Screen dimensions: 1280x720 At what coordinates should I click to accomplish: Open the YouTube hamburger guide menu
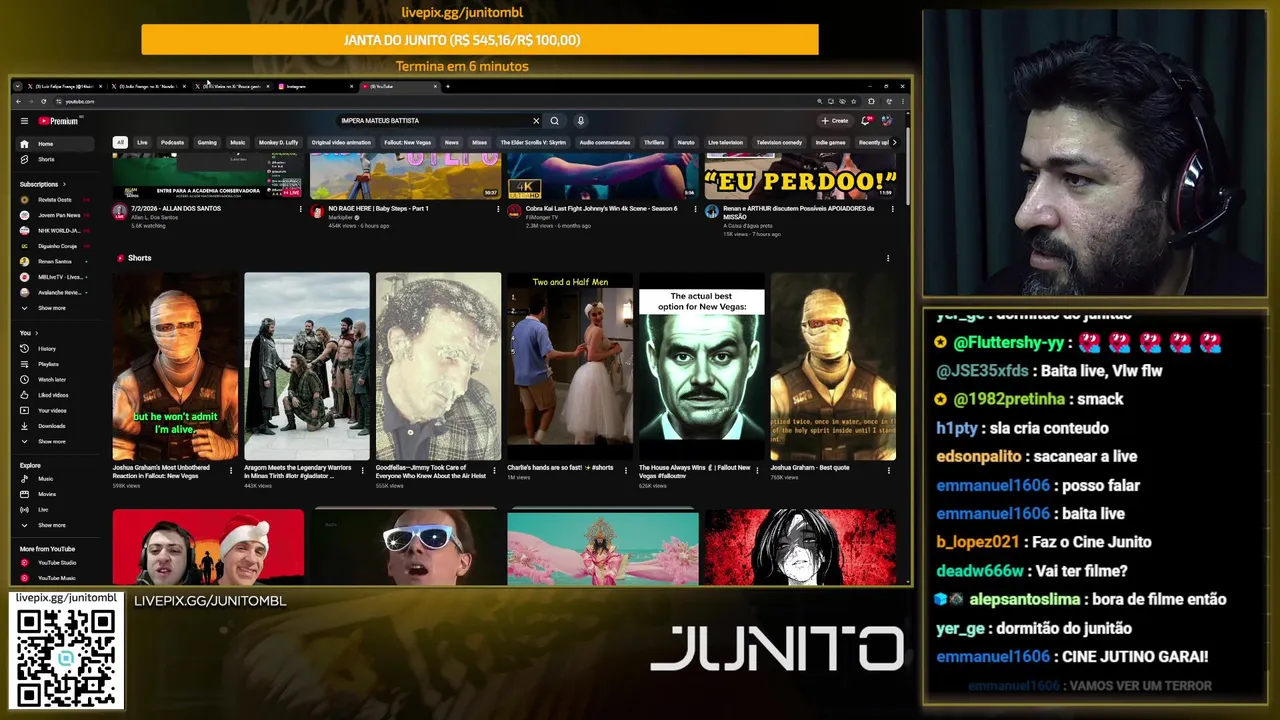tap(24, 121)
